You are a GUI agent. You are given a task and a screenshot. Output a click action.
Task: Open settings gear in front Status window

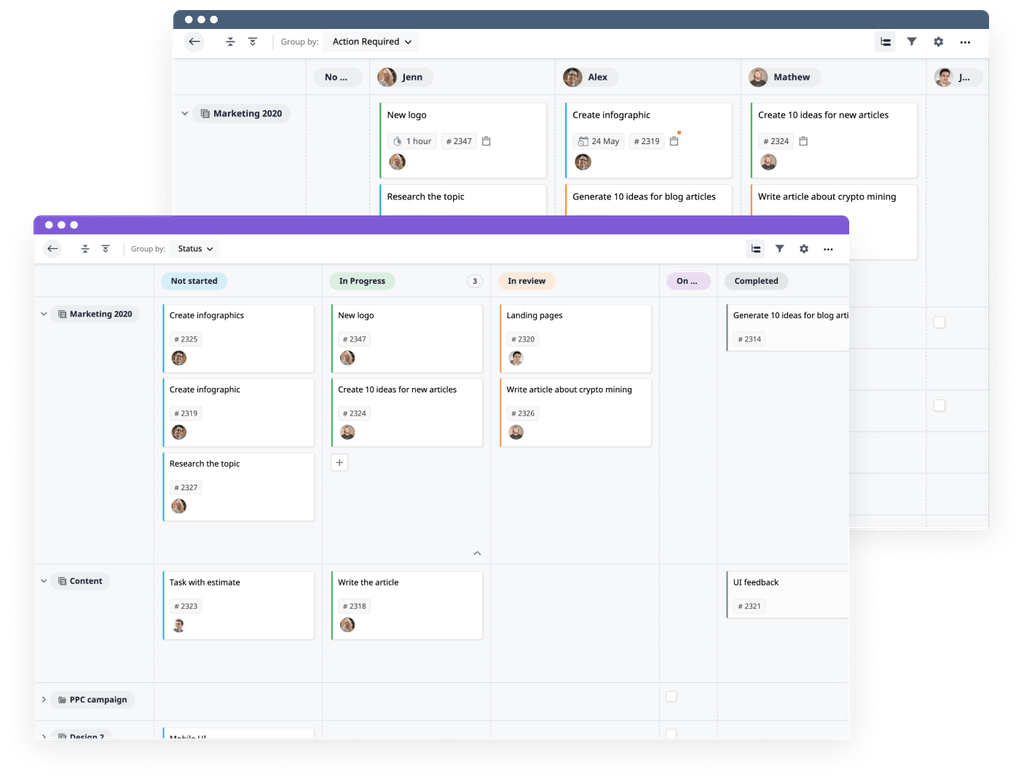[x=804, y=249]
